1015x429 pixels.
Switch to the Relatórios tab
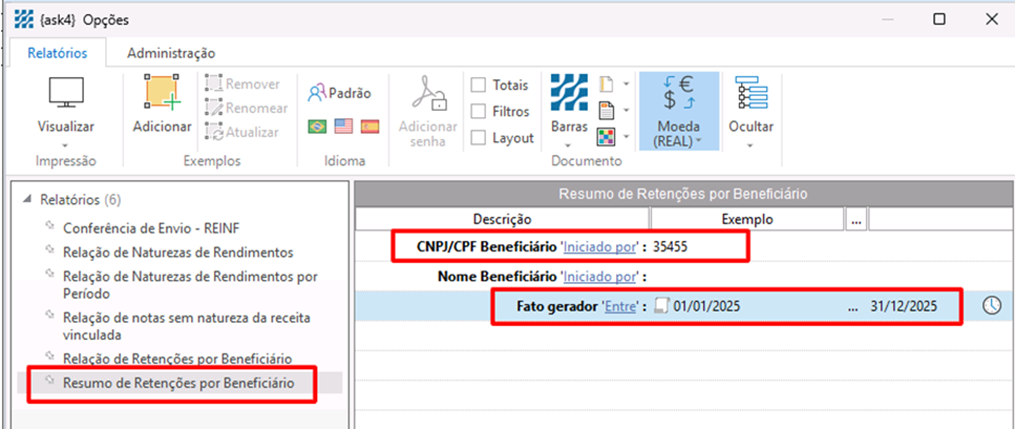pos(57,53)
